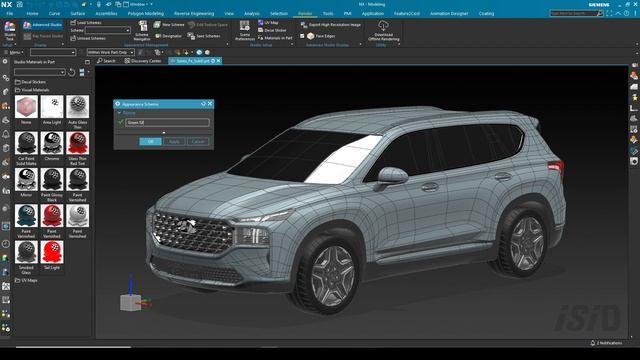
Task: Select the Mirror material
Action: [x=26, y=180]
